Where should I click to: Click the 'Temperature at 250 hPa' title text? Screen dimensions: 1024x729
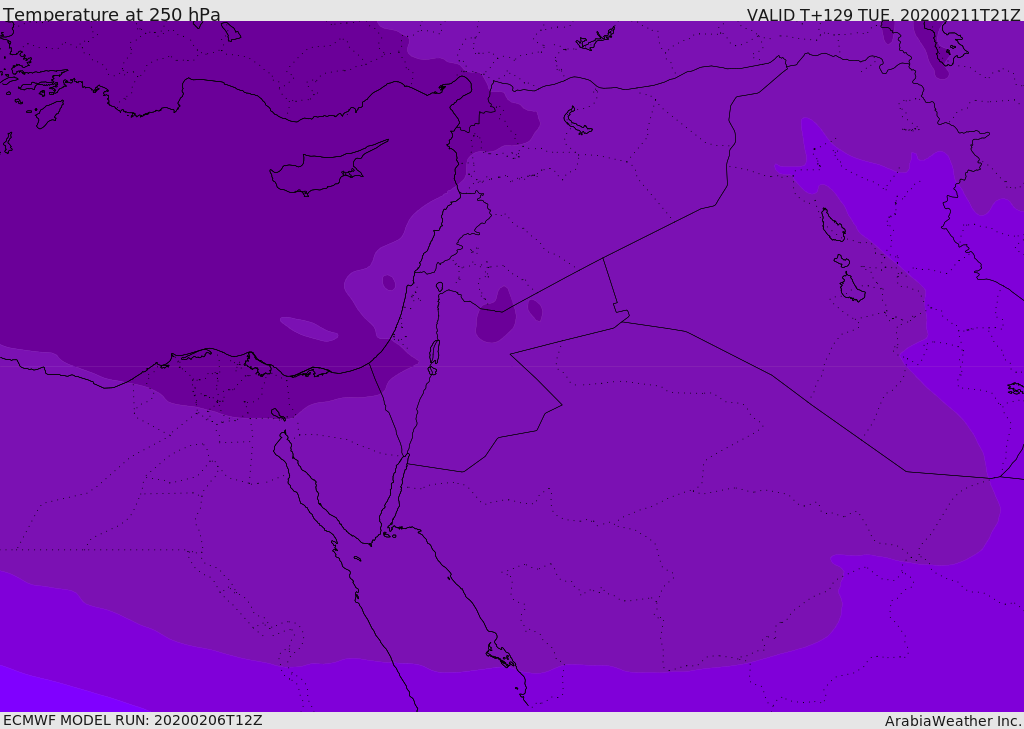click(x=112, y=14)
